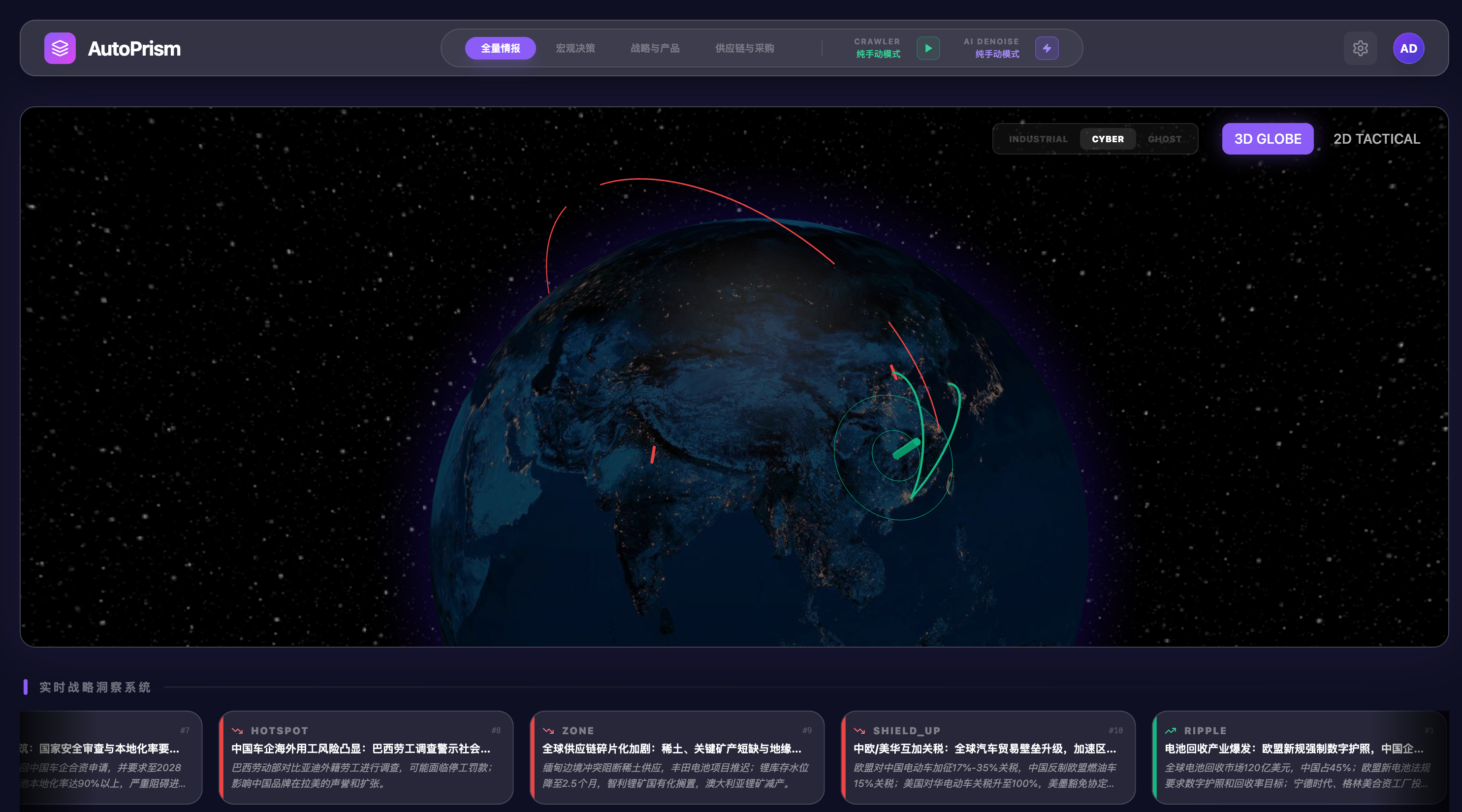
Task: Open the RIPPLE battery recycling card
Action: (1299, 757)
